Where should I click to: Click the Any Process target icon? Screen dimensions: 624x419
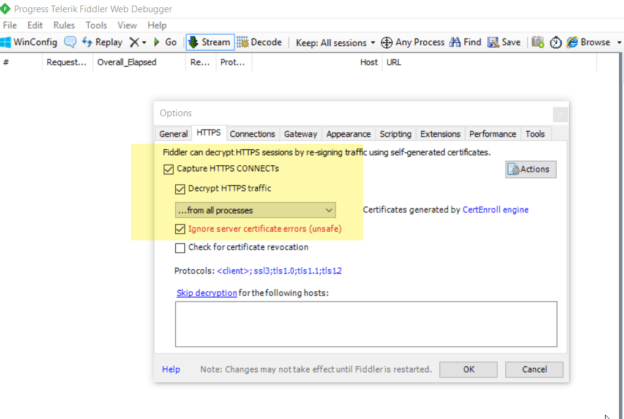(x=386, y=43)
